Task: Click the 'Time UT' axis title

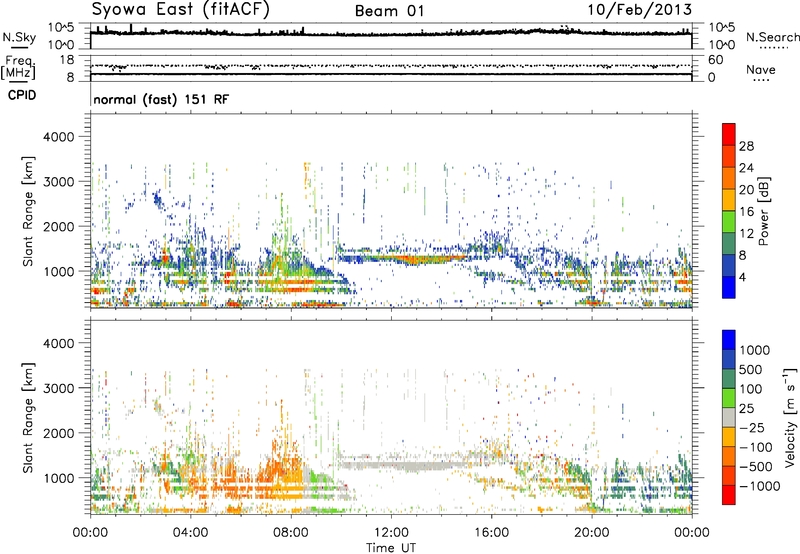Action: [x=391, y=548]
